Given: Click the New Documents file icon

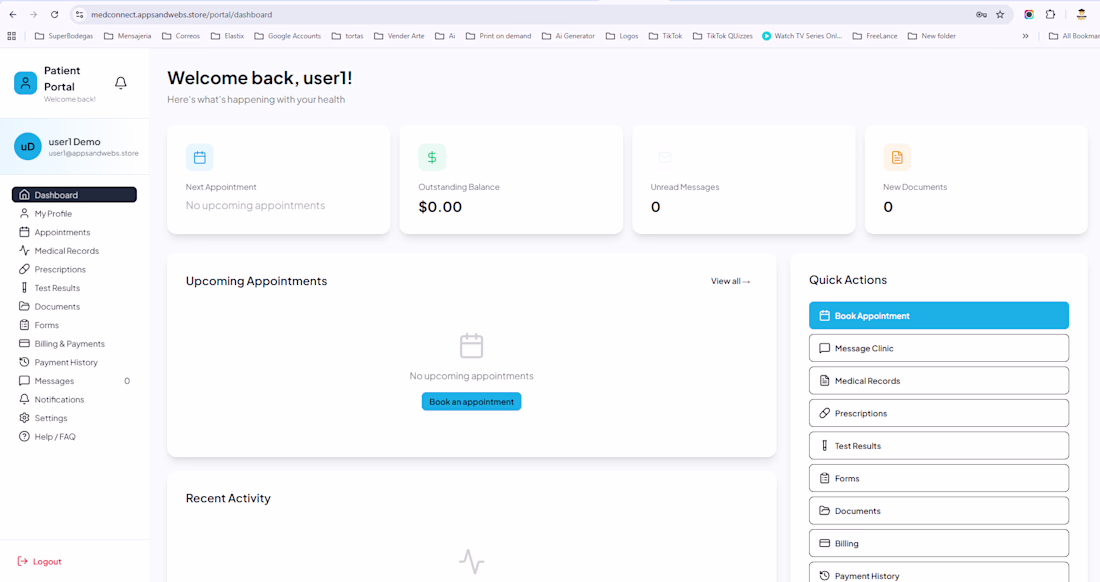Looking at the screenshot, I should (897, 158).
